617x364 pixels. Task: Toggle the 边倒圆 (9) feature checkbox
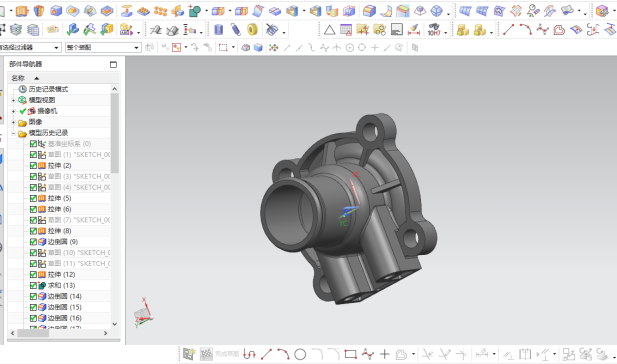click(33, 242)
